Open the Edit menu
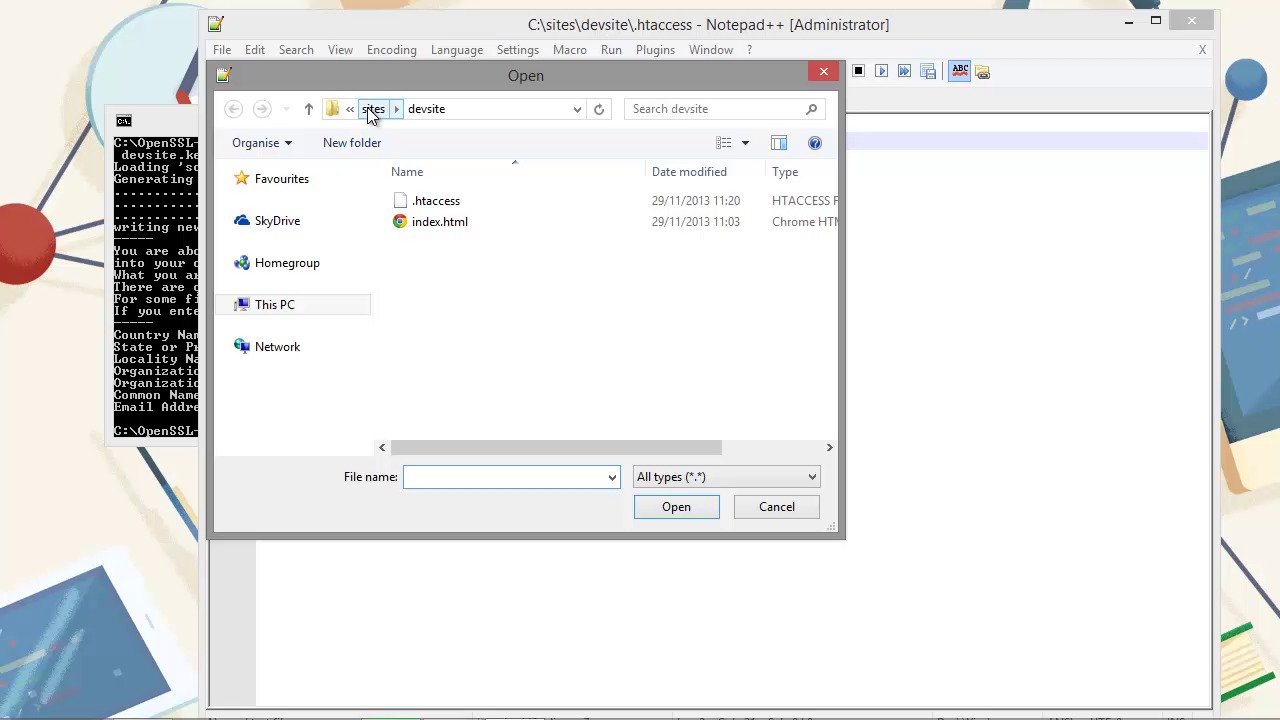This screenshot has width=1280, height=720. coord(255,49)
